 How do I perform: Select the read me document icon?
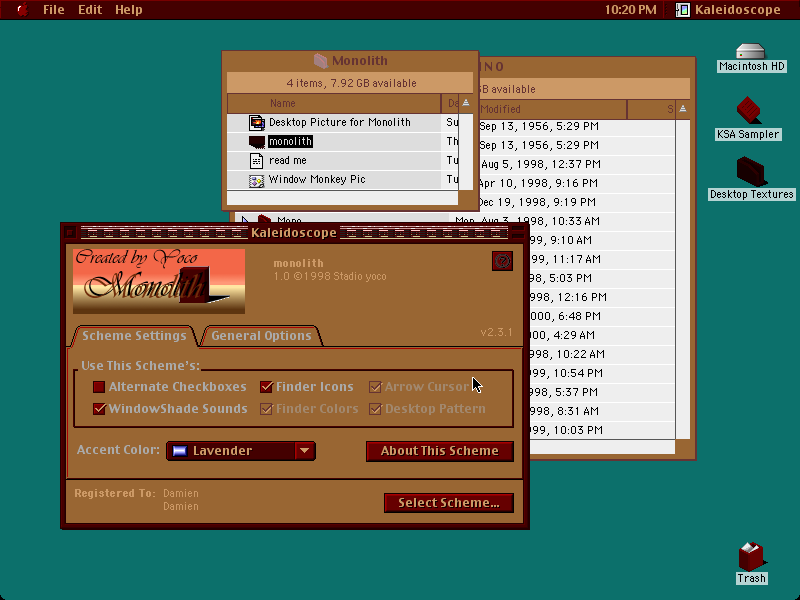pos(256,161)
